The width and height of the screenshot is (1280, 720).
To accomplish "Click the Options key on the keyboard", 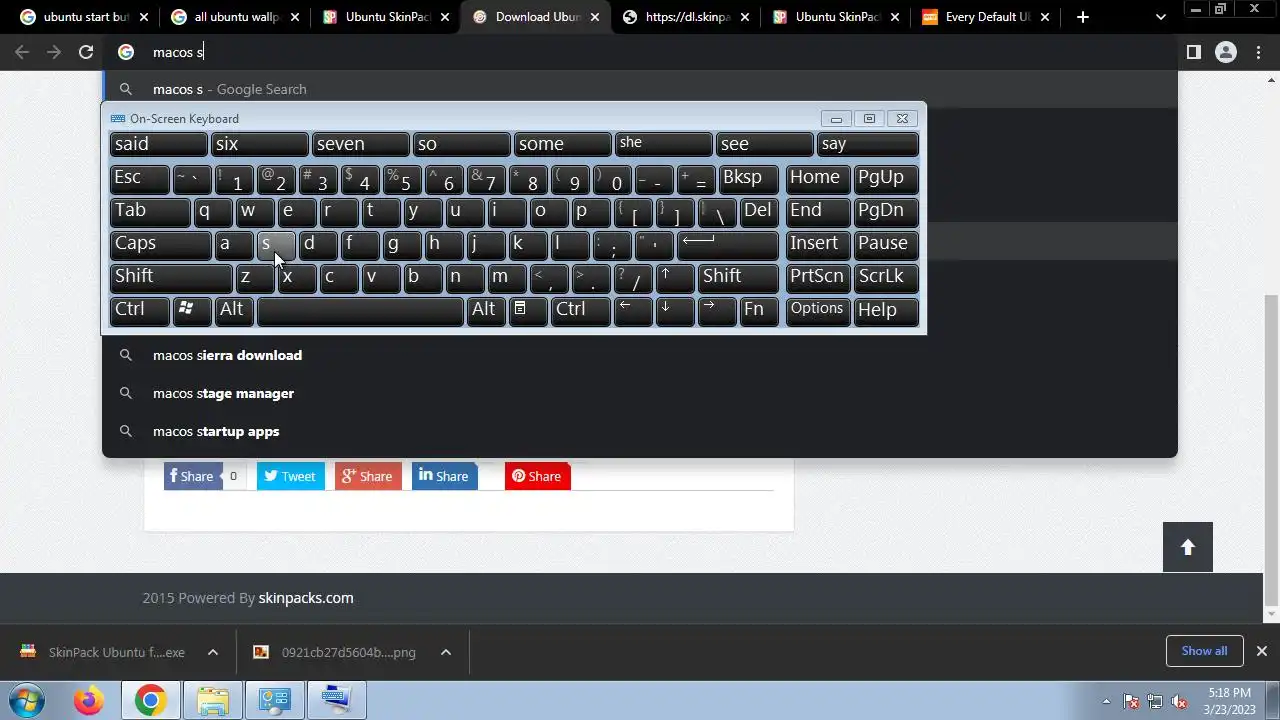I will tap(817, 310).
